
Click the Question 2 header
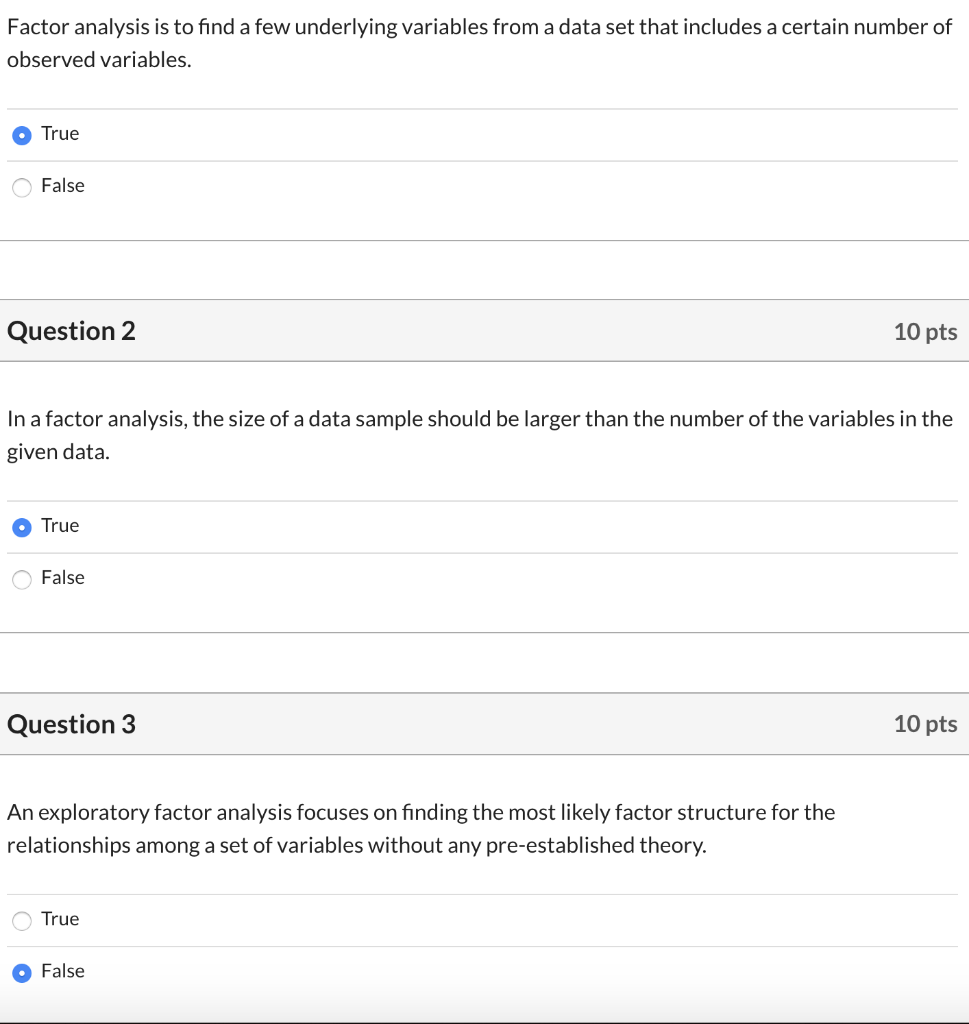tap(70, 330)
